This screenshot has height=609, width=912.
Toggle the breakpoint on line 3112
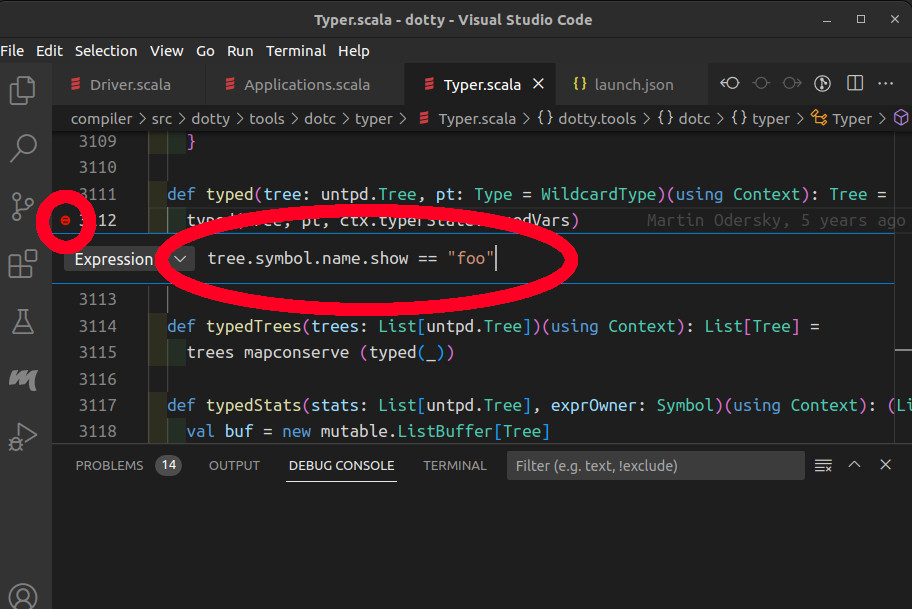[66, 221]
